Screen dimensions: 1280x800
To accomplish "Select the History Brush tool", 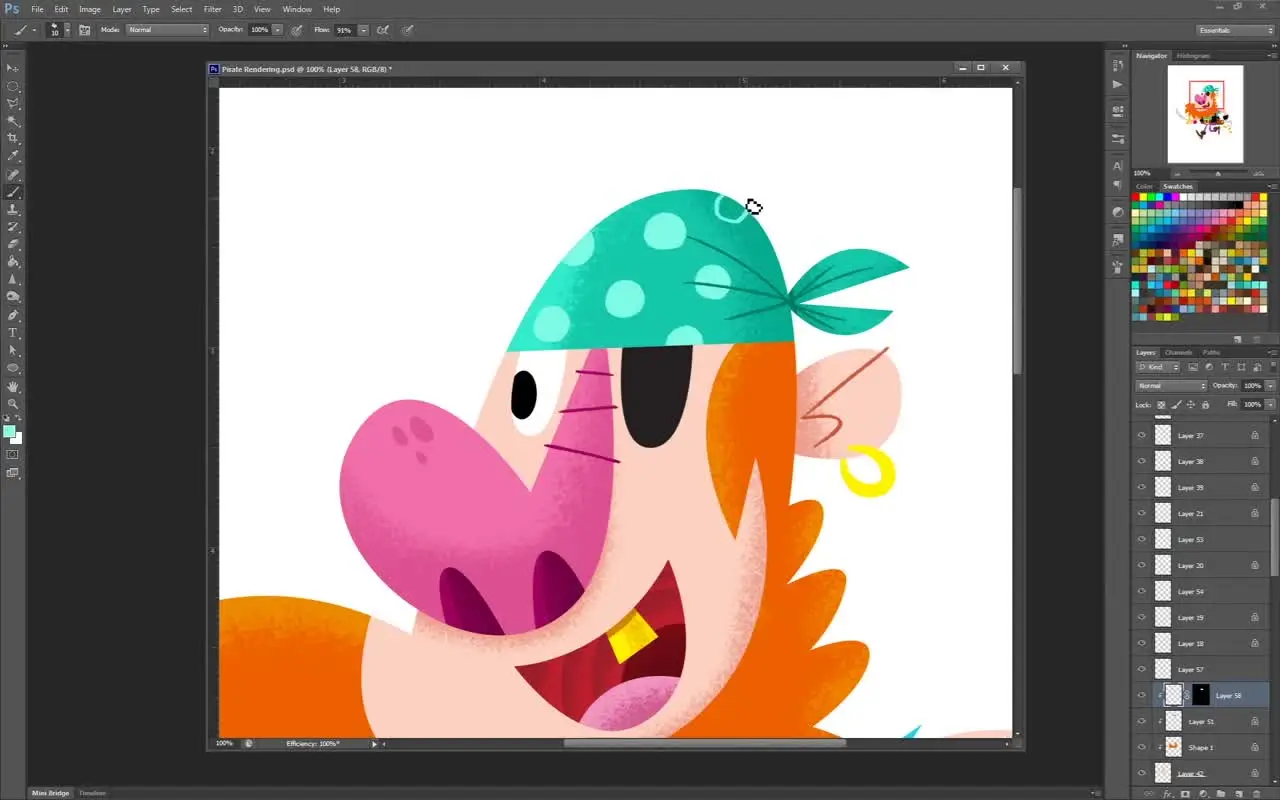I will (13, 227).
